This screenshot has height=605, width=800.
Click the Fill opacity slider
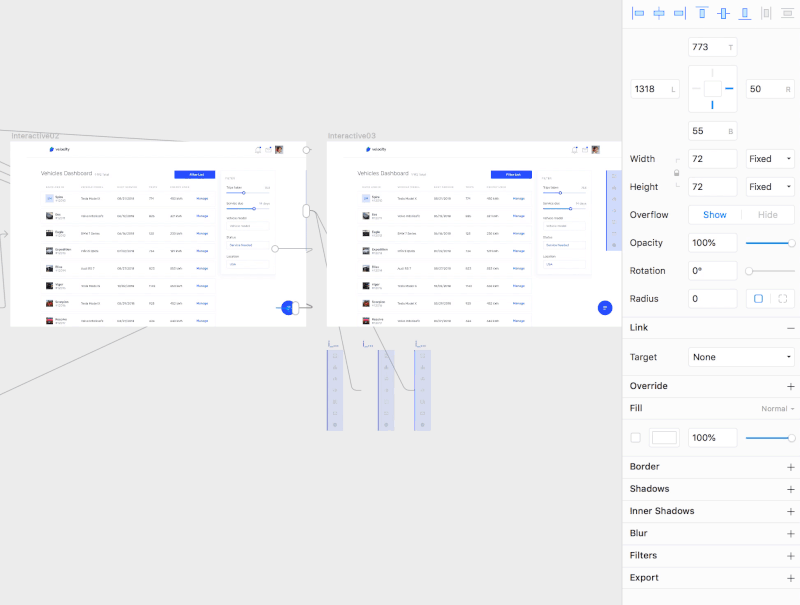click(770, 438)
